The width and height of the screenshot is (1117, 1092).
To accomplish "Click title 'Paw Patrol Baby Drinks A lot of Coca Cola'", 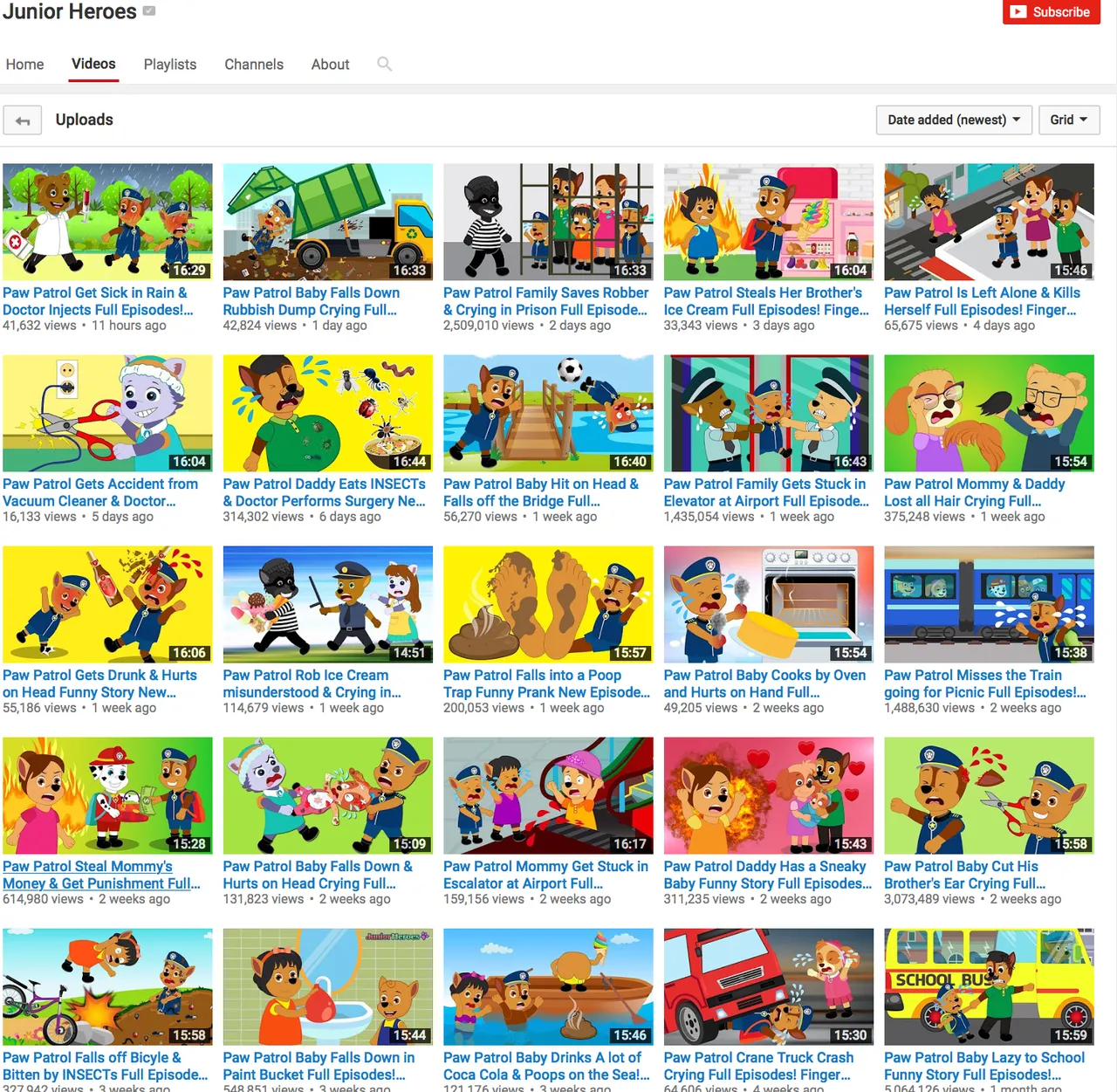I will [x=546, y=1066].
